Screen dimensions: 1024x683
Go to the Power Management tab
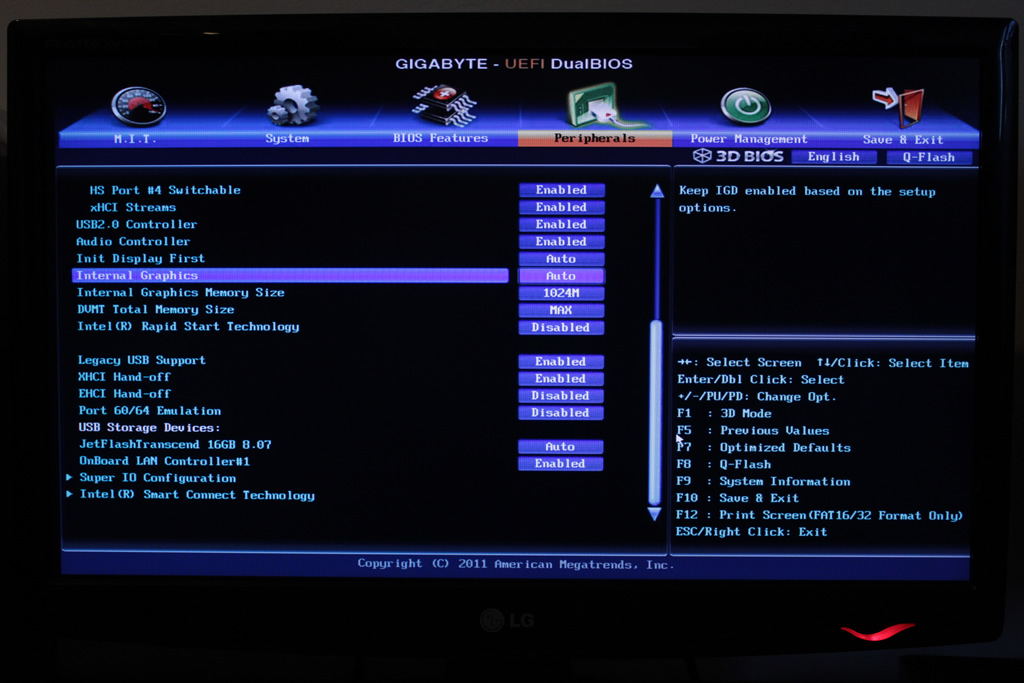(749, 139)
